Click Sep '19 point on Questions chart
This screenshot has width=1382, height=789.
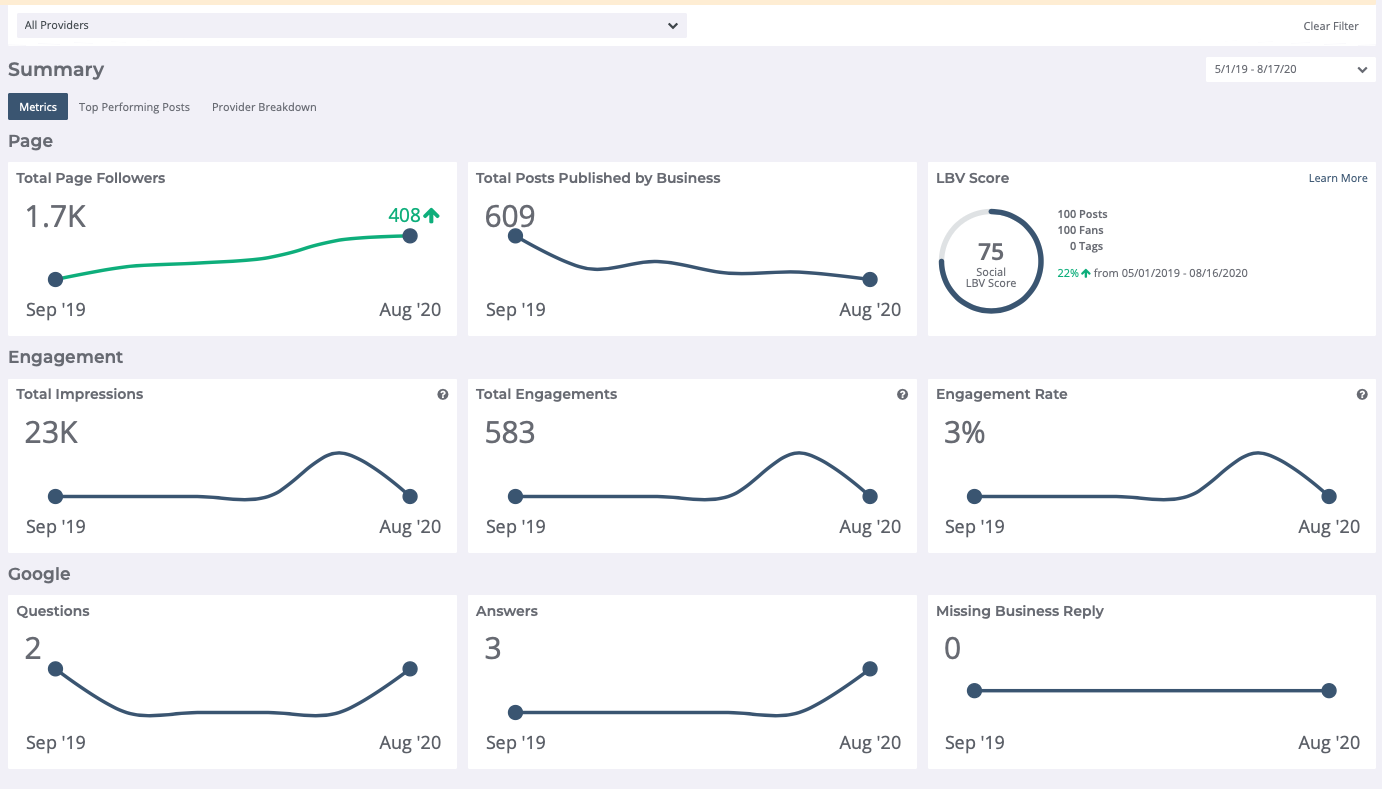(55, 669)
